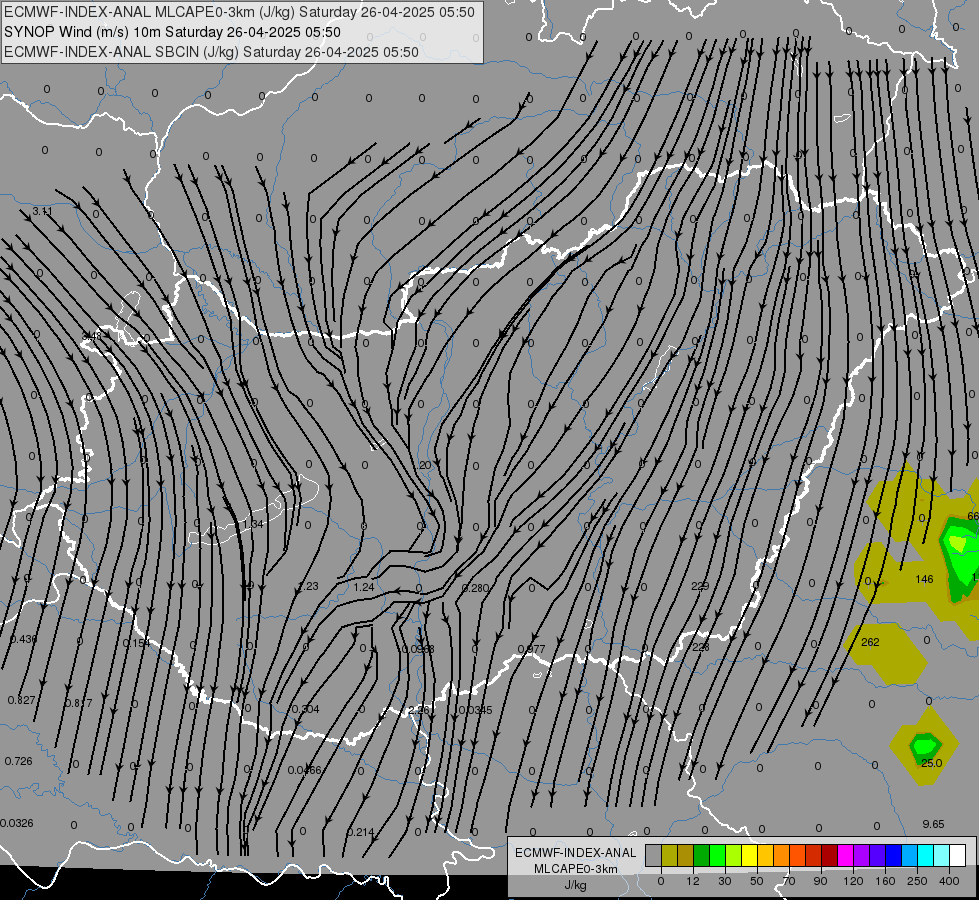Click the legend tick label '250'
979x900 pixels.
tap(917, 881)
